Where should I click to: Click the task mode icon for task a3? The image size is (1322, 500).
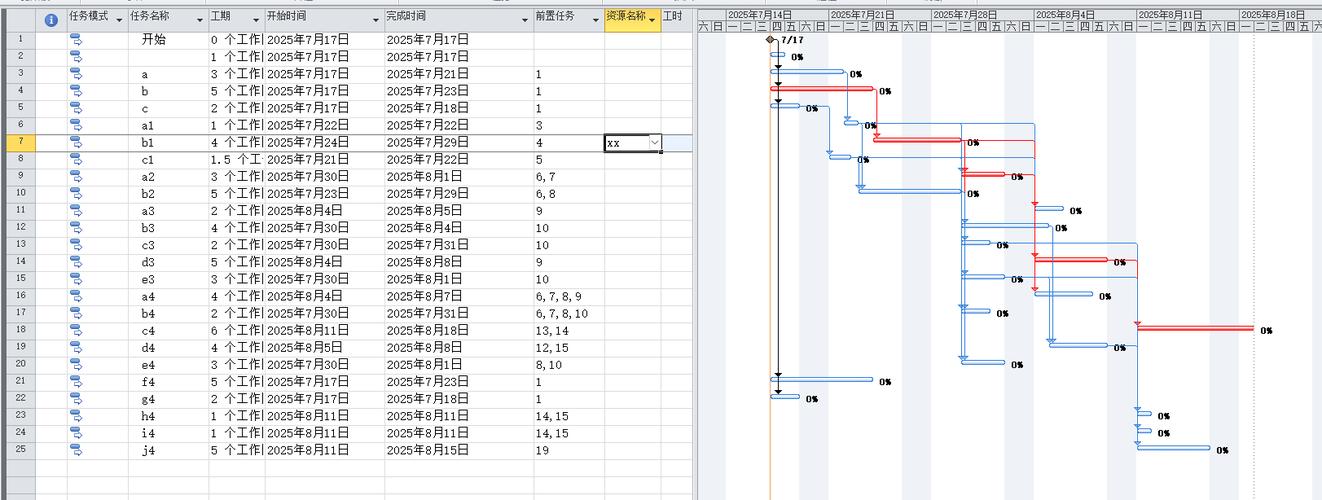(76, 211)
